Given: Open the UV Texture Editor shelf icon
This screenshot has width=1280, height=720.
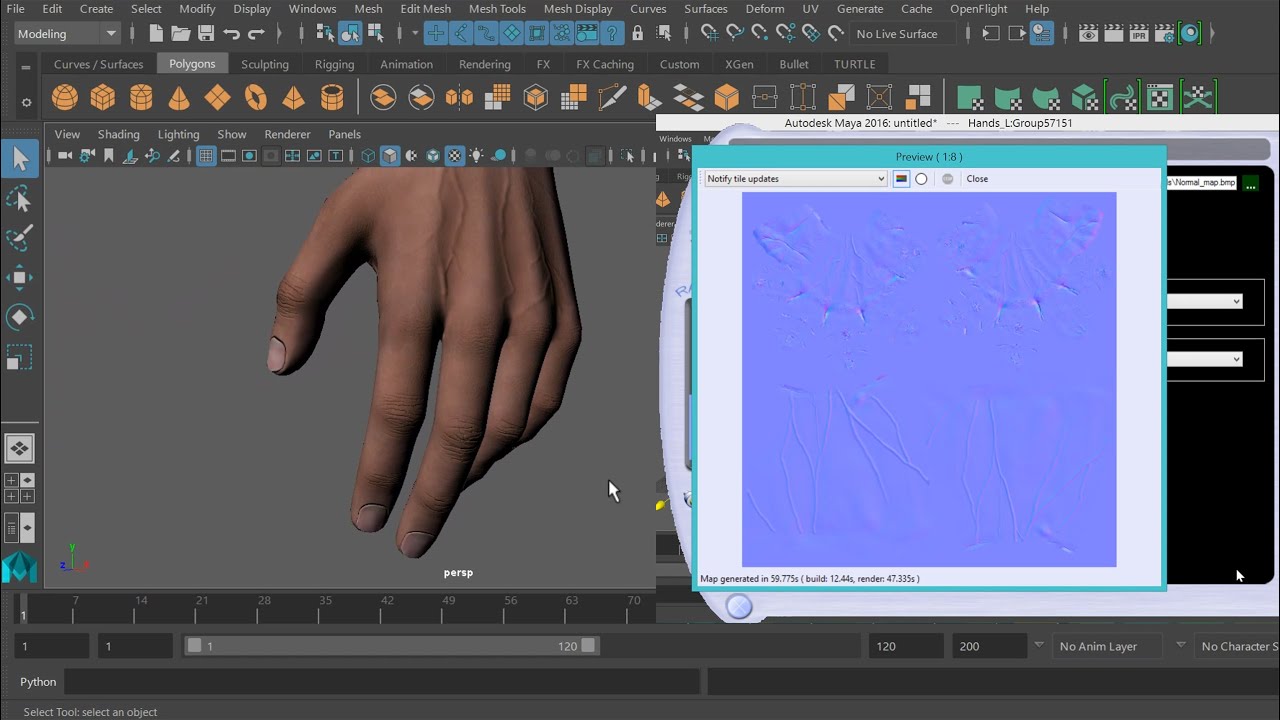Looking at the screenshot, I should coord(1160,97).
